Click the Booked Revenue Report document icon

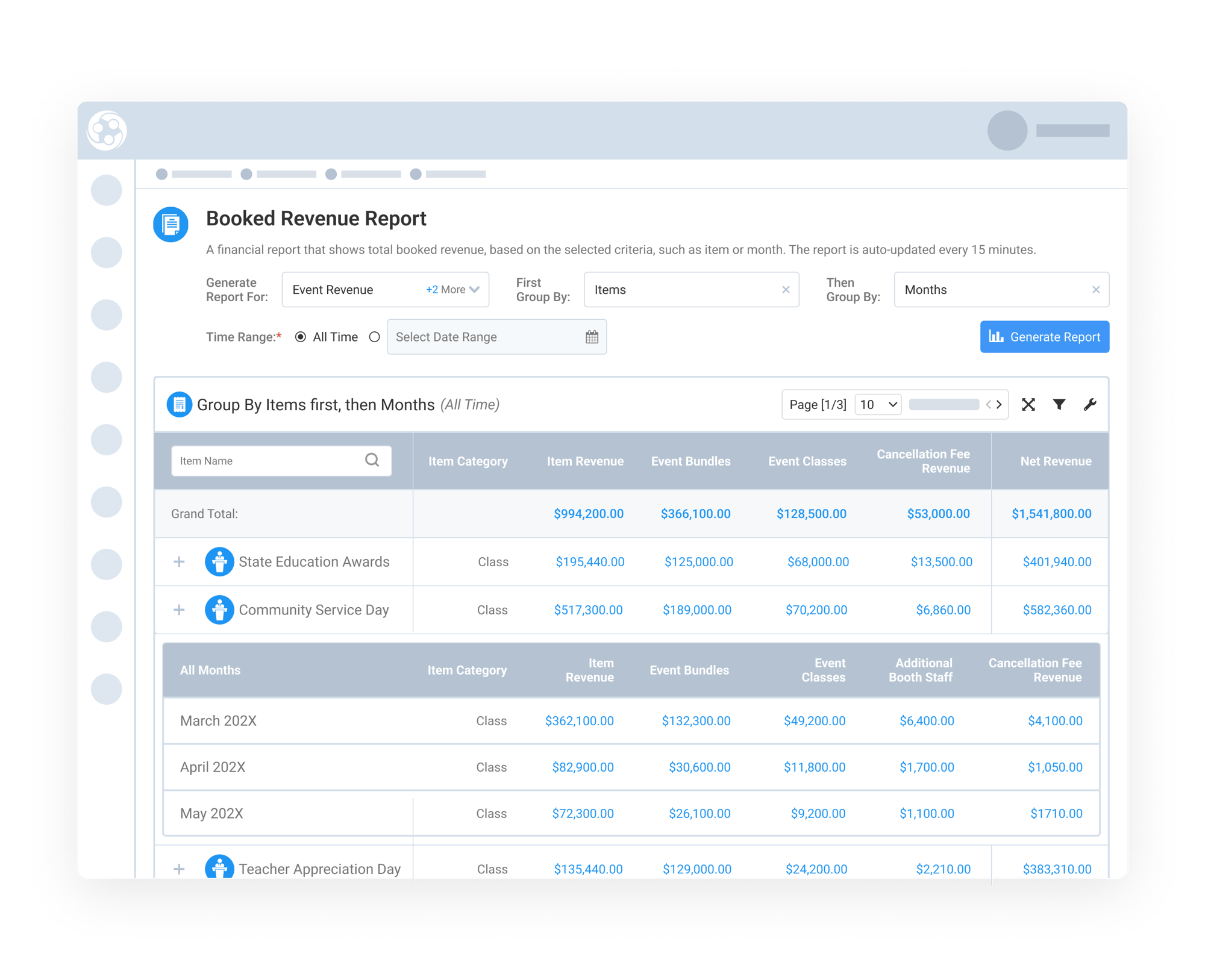point(171,223)
